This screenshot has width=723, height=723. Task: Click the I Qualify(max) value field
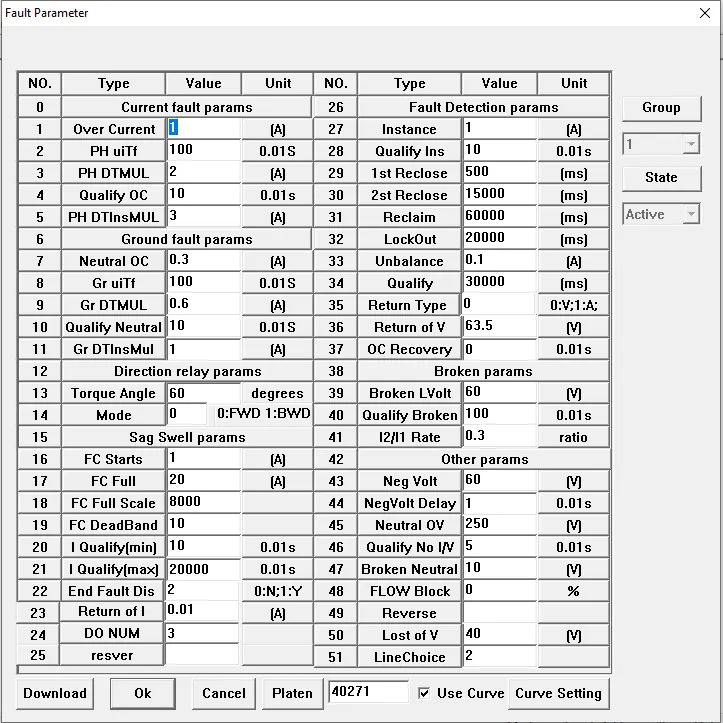[x=203, y=569]
